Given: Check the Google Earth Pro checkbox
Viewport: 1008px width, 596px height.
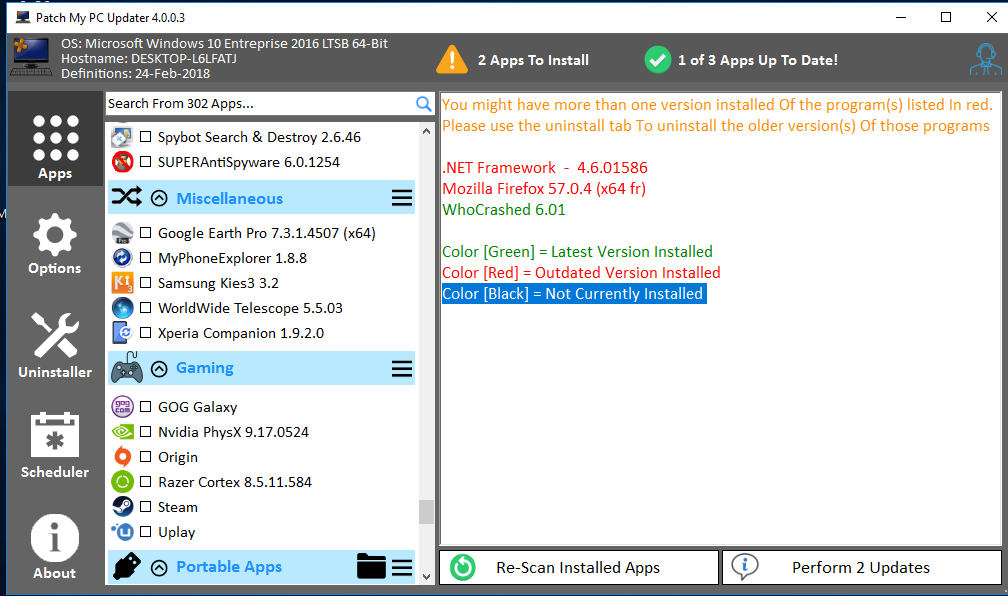Looking at the screenshot, I should point(146,233).
